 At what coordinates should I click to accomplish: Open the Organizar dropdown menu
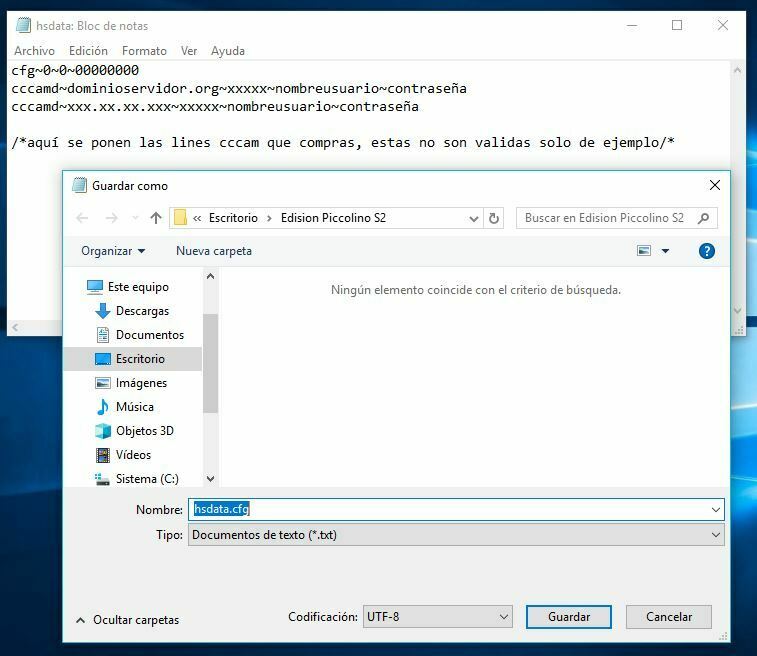coord(113,251)
